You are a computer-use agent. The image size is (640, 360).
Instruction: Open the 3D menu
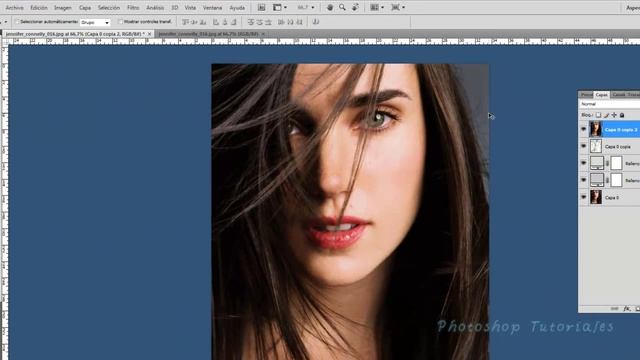click(x=175, y=8)
